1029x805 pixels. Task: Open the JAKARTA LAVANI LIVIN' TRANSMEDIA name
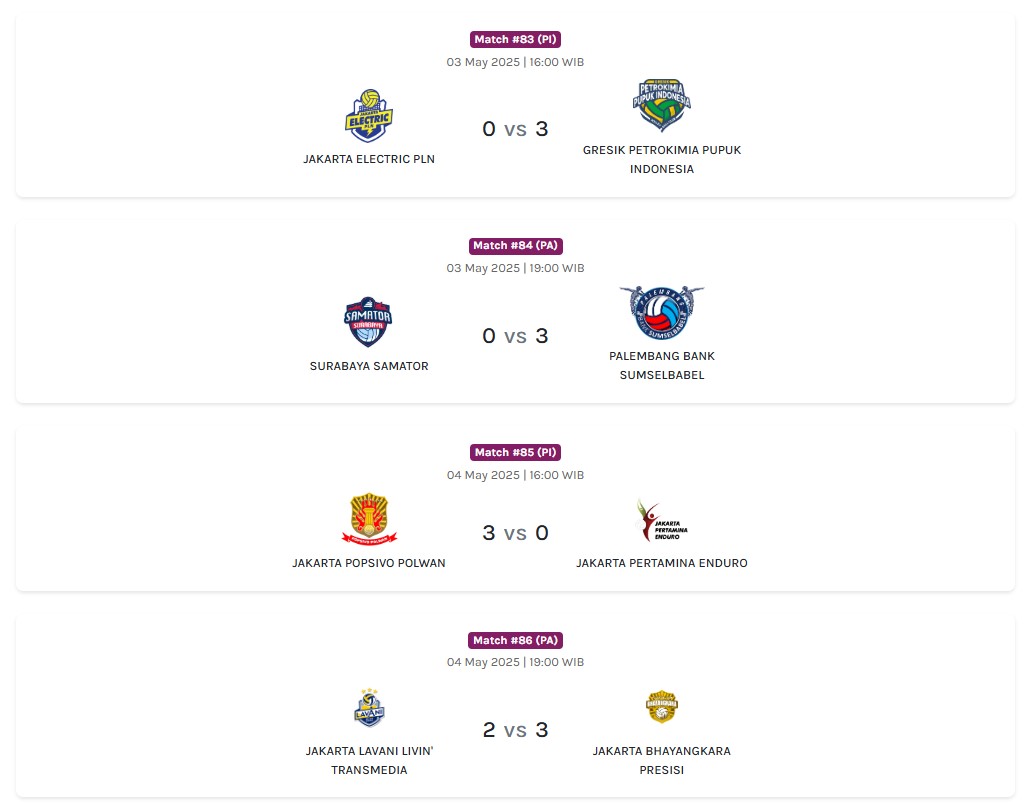click(369, 760)
